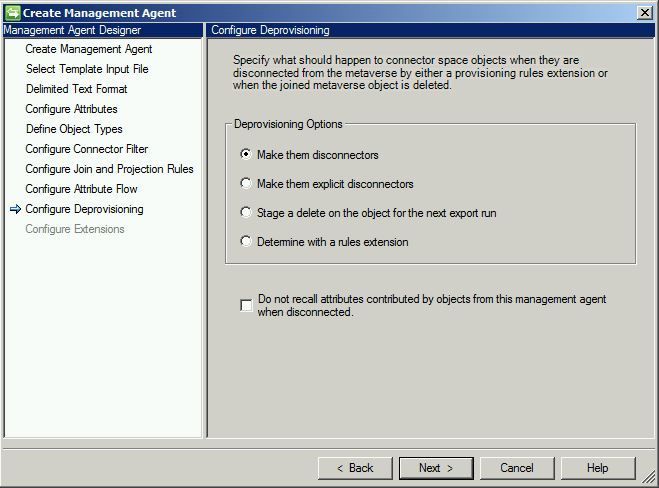The width and height of the screenshot is (659, 488).
Task: Go to Configure Attributes step
Action: pyautogui.click(x=71, y=109)
